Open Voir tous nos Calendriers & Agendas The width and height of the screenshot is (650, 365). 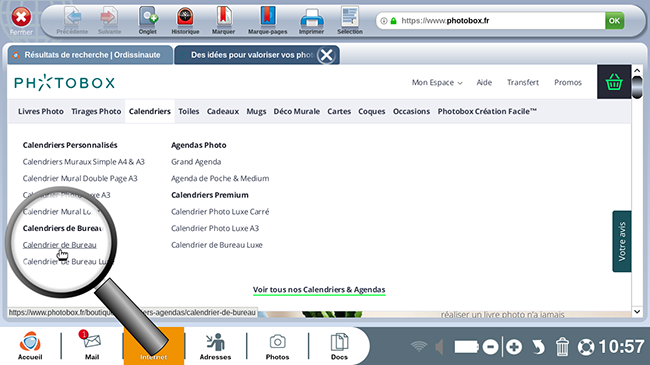coord(319,290)
